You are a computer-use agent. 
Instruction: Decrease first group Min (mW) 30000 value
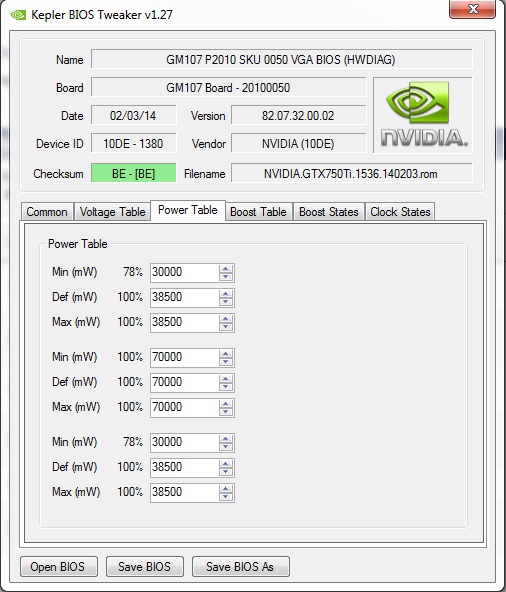[x=226, y=277]
